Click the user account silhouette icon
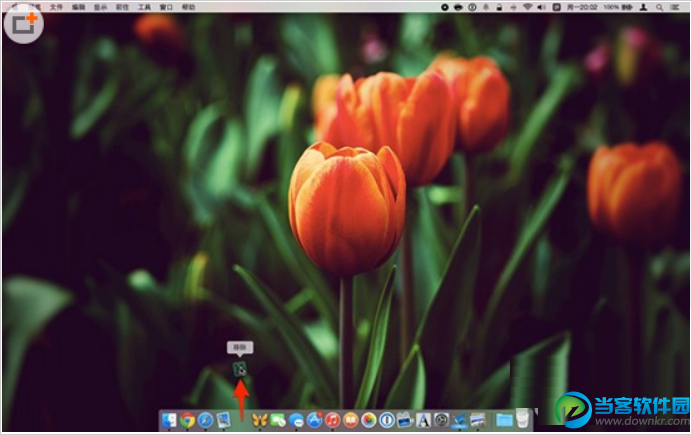The height and width of the screenshot is (435, 691). [643, 7]
